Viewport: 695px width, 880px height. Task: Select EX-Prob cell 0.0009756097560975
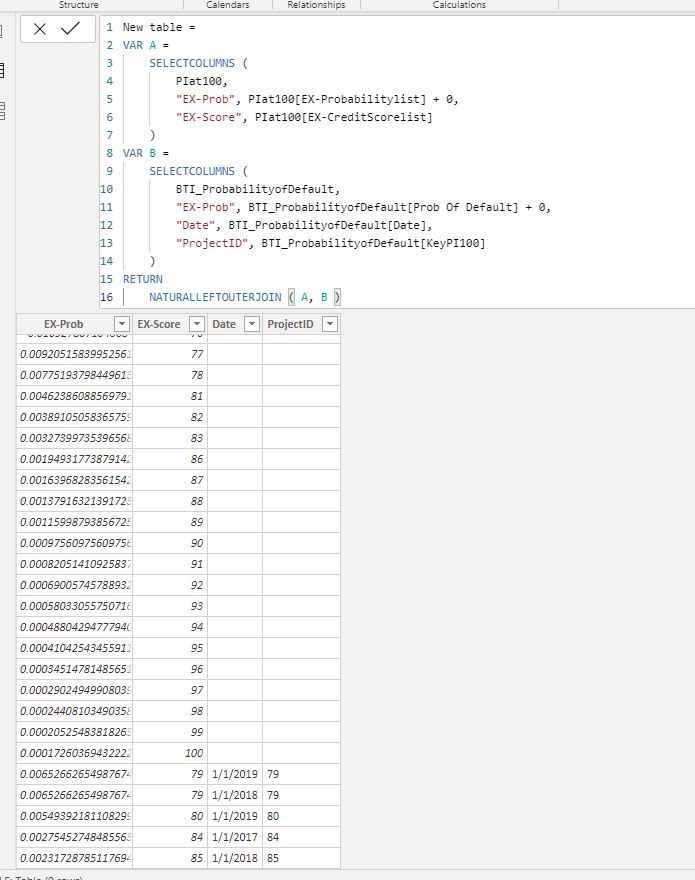(x=75, y=543)
